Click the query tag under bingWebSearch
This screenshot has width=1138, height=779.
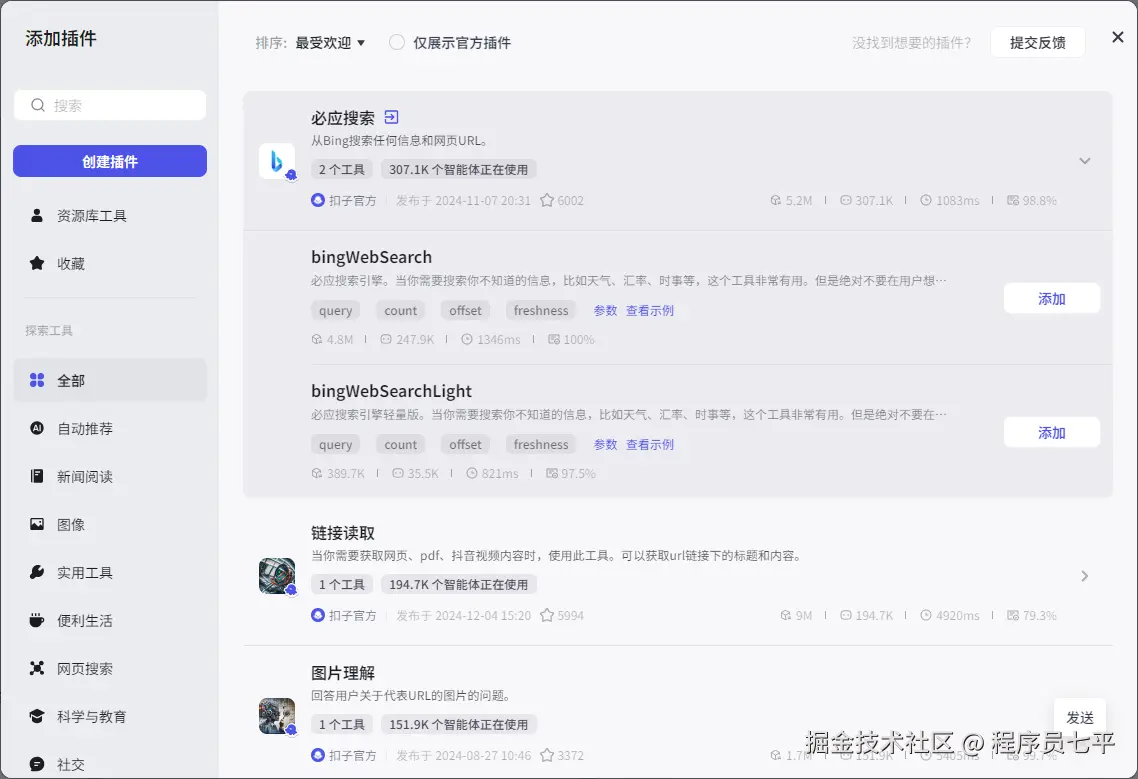(335, 310)
